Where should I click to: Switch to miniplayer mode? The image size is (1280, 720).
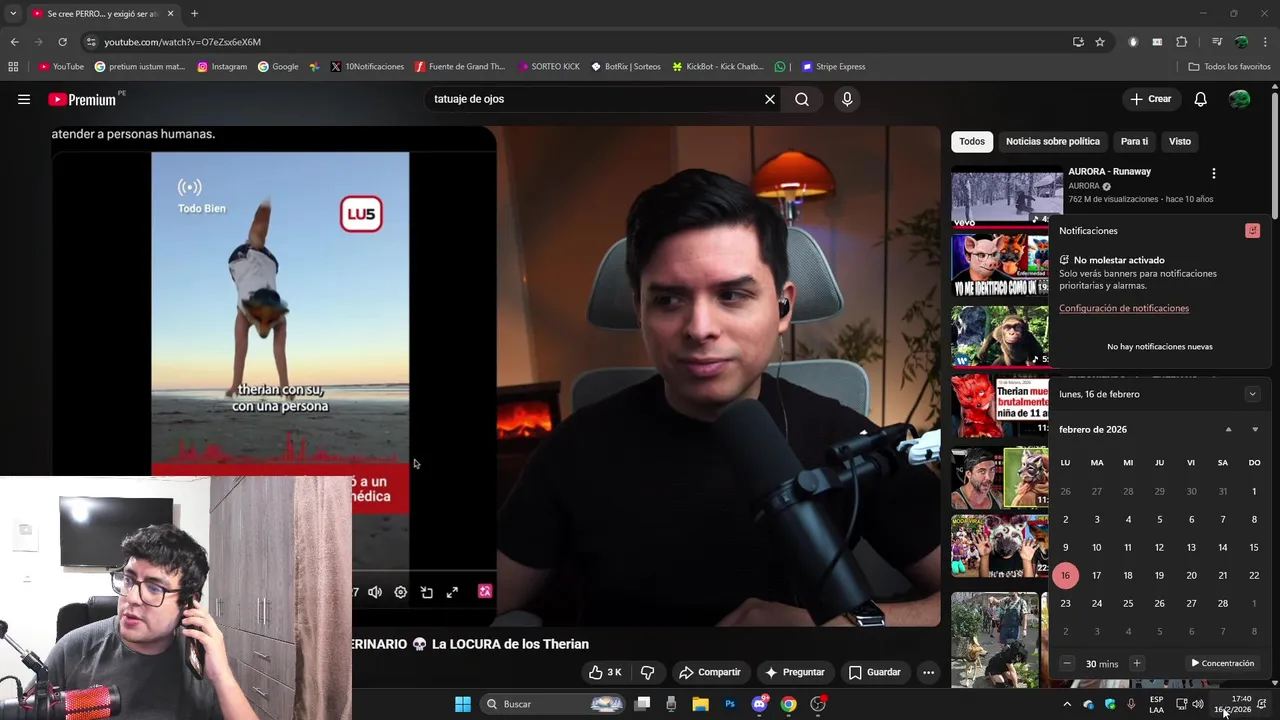pyautogui.click(x=427, y=592)
